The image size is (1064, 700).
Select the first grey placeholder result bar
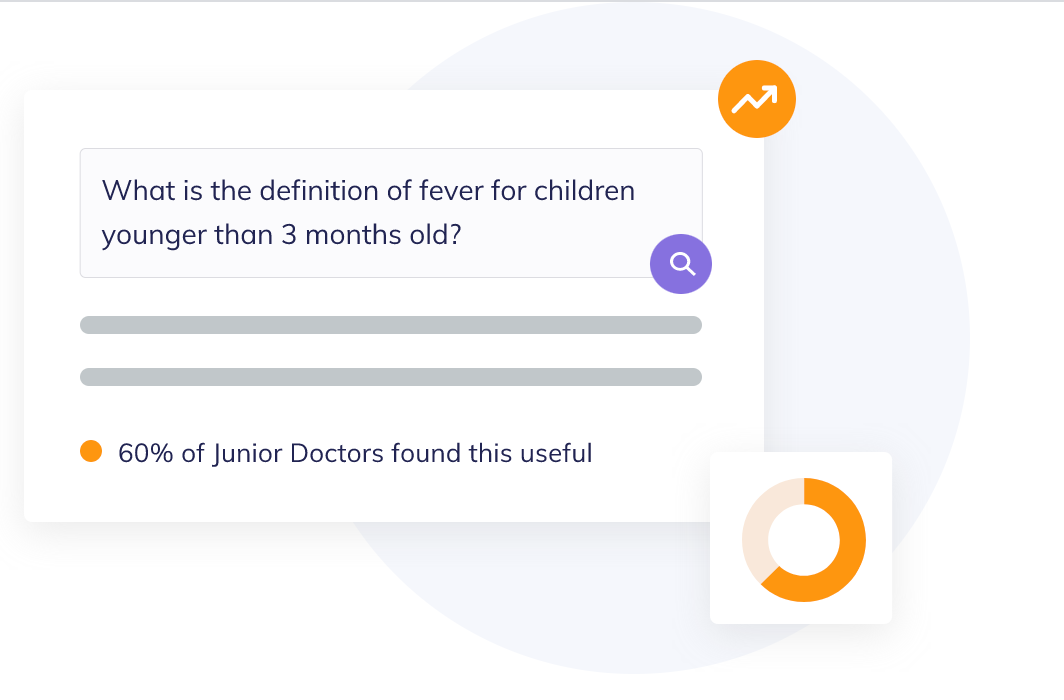click(391, 325)
